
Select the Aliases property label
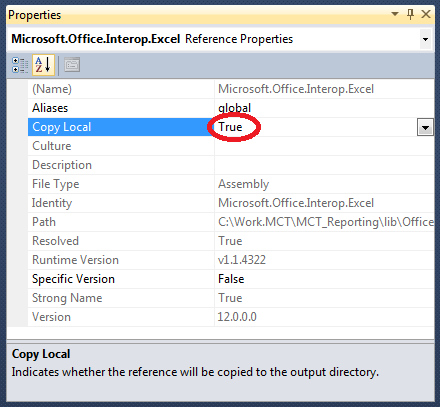(50, 108)
